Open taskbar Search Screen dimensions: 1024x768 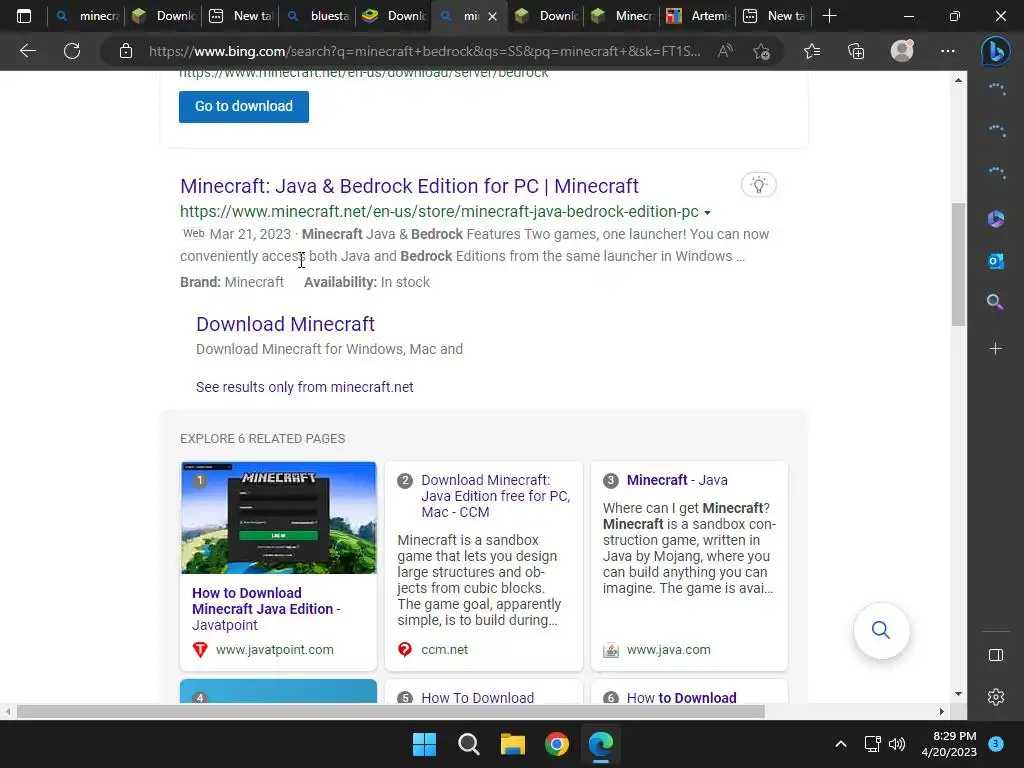pyautogui.click(x=468, y=744)
